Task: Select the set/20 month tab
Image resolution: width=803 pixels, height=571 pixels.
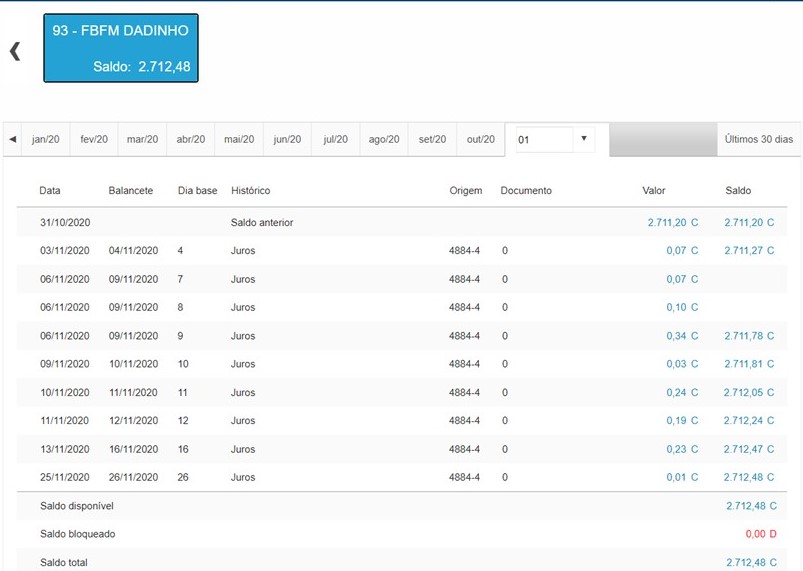Action: tap(432, 139)
